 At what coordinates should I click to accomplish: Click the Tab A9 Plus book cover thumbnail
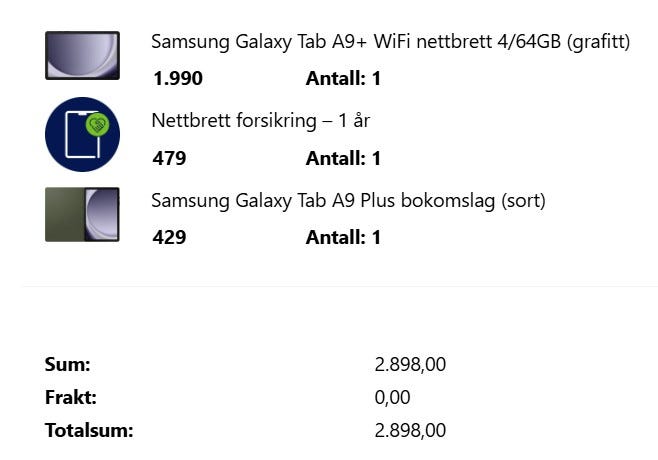pos(82,214)
